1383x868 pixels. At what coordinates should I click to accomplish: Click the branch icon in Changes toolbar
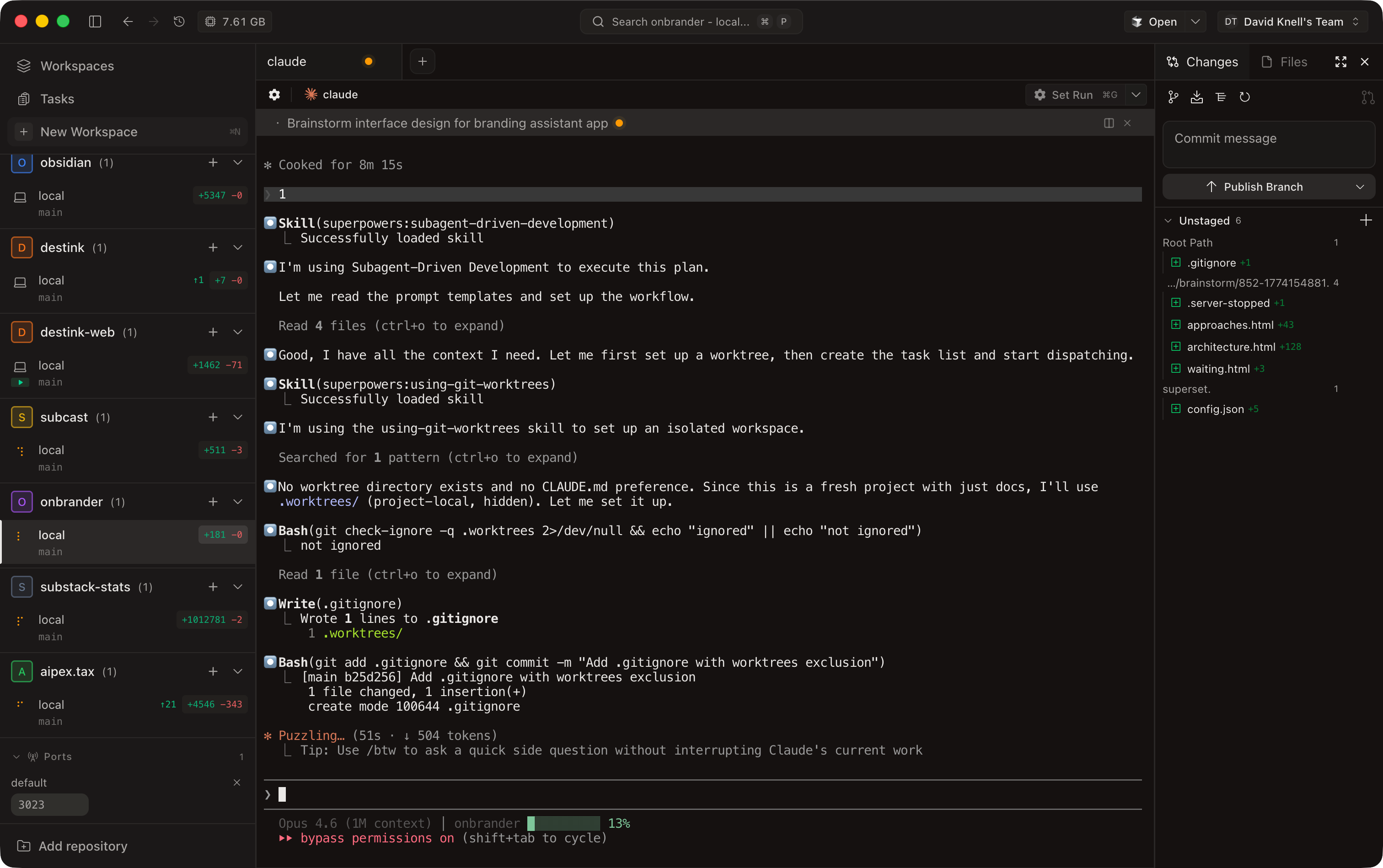pos(1173,97)
